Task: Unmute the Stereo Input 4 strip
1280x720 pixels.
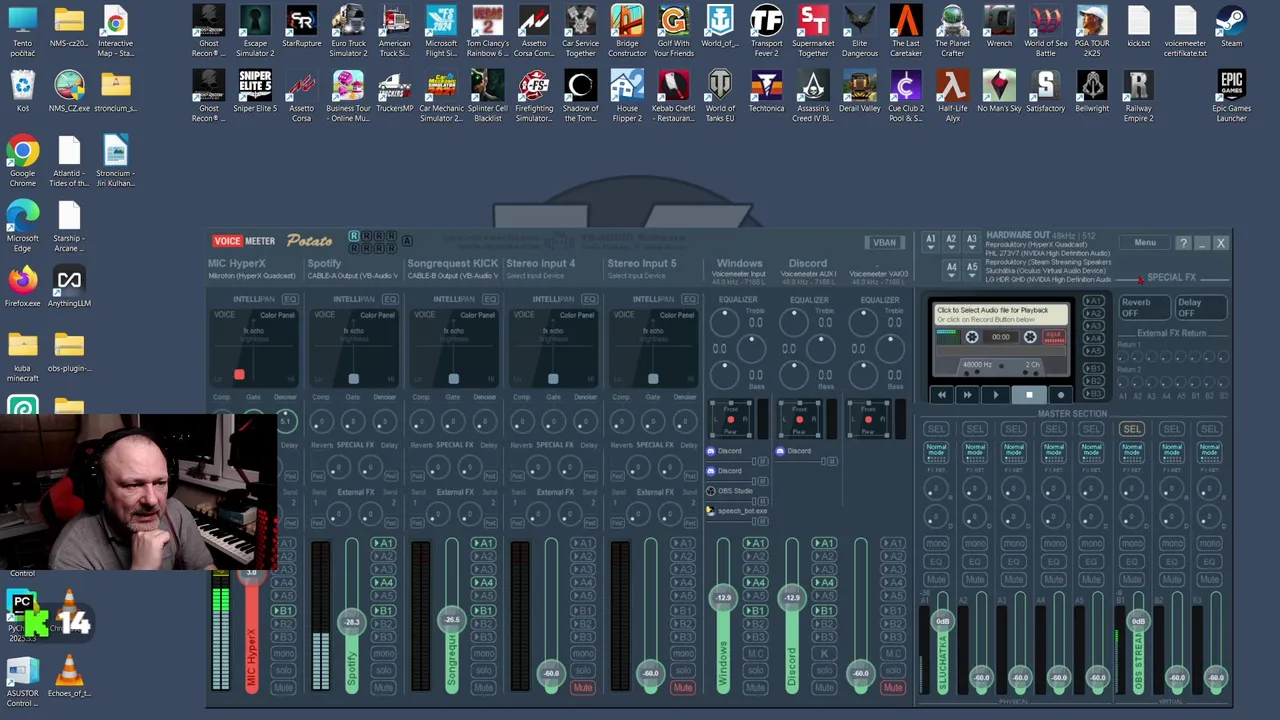Action: pyautogui.click(x=583, y=688)
